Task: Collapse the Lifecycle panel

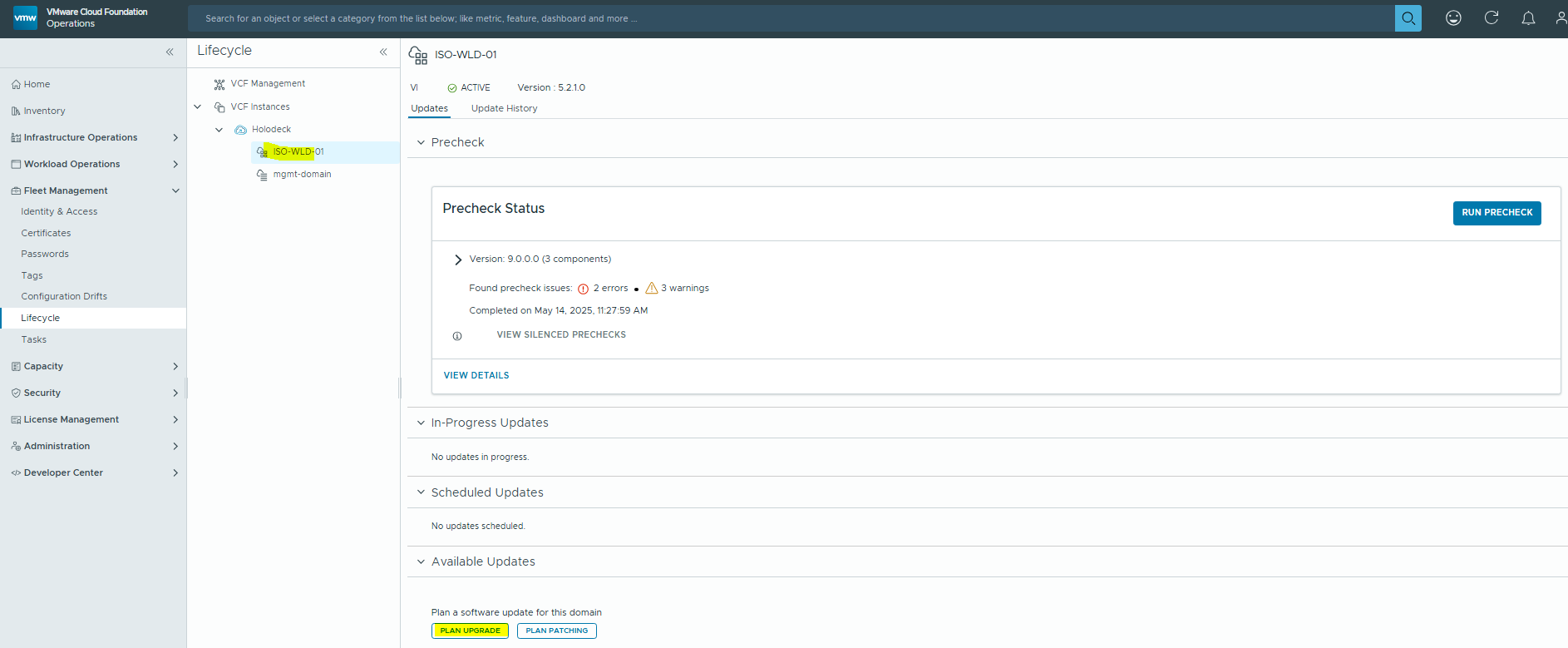Action: click(383, 52)
